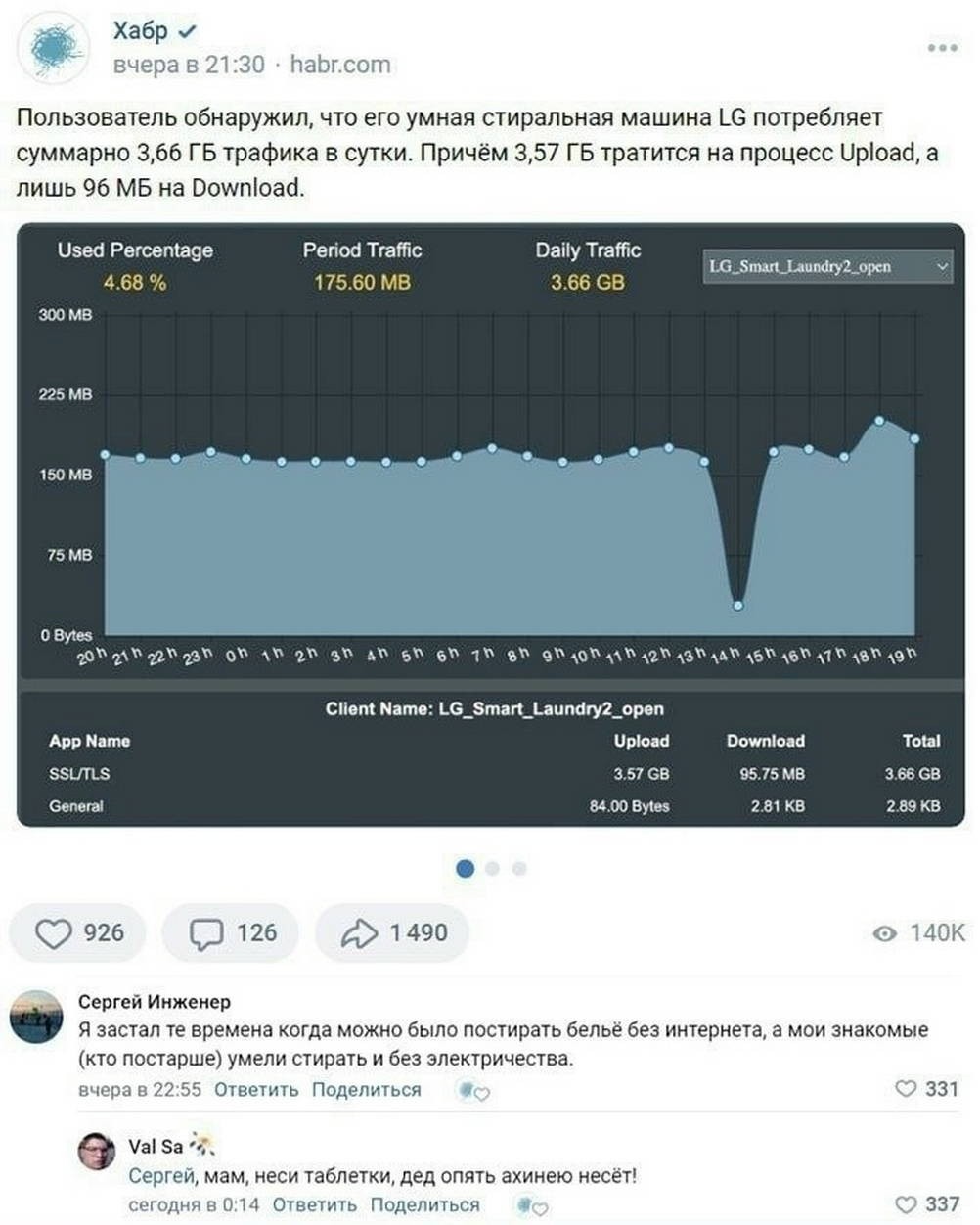This screenshot has width=980, height=1225.
Task: Open the traffic chart image attachment
Action: pos(491,524)
